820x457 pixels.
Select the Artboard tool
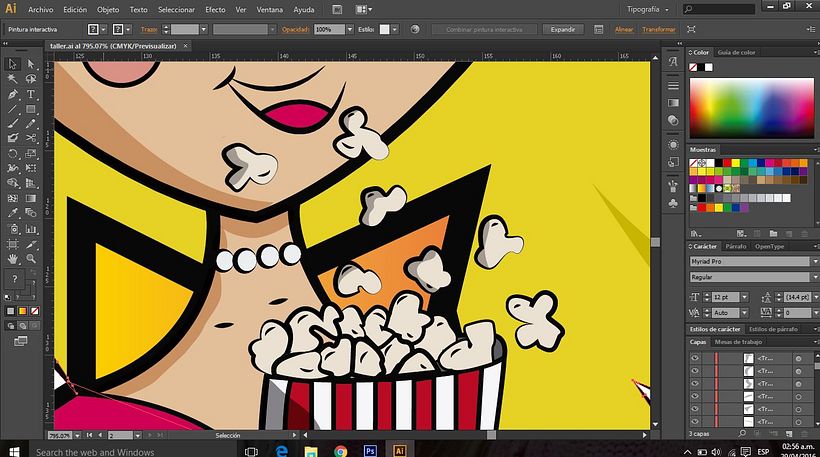click(x=13, y=244)
